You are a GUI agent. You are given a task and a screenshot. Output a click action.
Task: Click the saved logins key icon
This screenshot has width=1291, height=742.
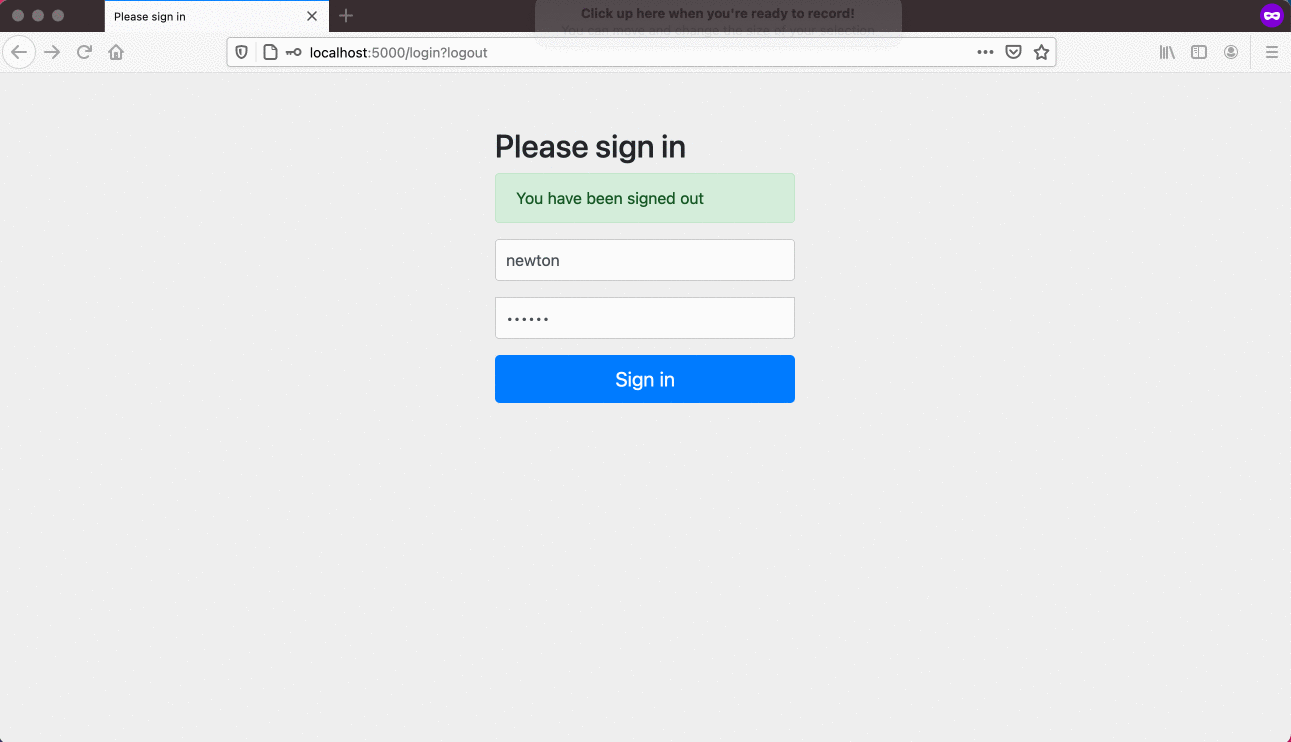(293, 52)
